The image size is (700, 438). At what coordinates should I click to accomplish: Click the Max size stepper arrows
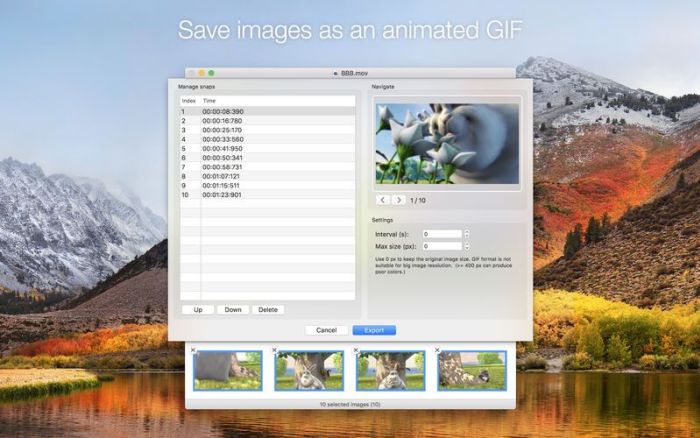pos(467,246)
